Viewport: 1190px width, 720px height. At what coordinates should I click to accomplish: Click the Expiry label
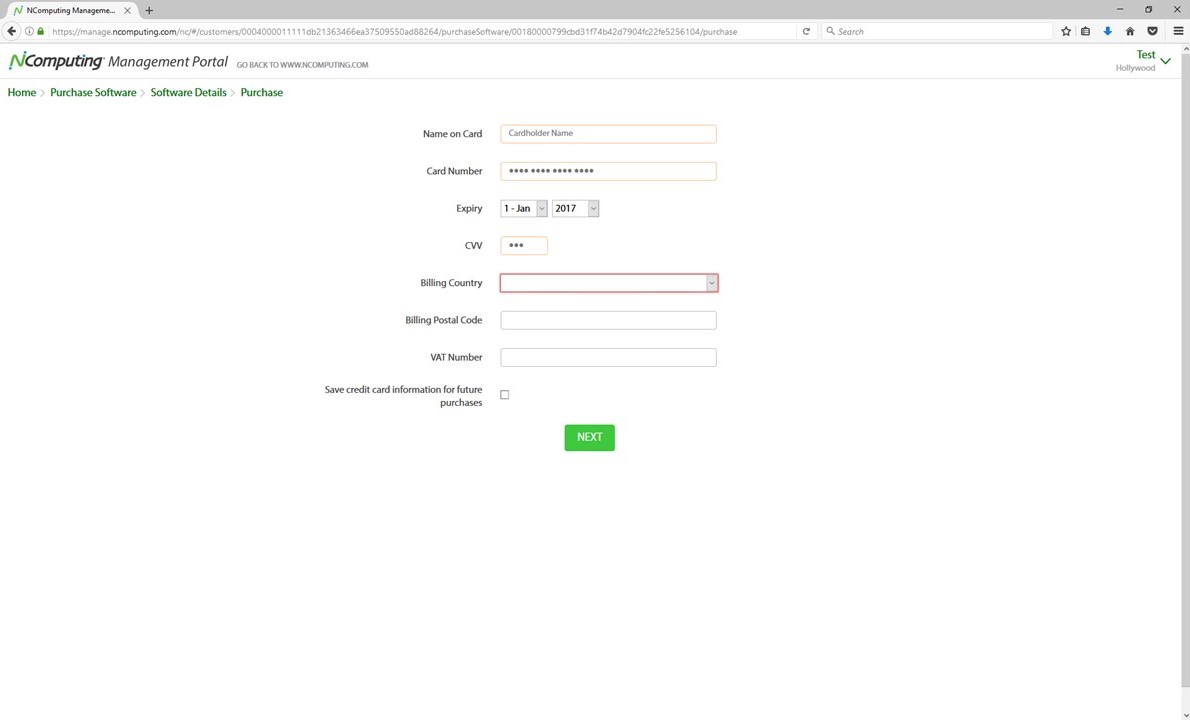point(469,209)
